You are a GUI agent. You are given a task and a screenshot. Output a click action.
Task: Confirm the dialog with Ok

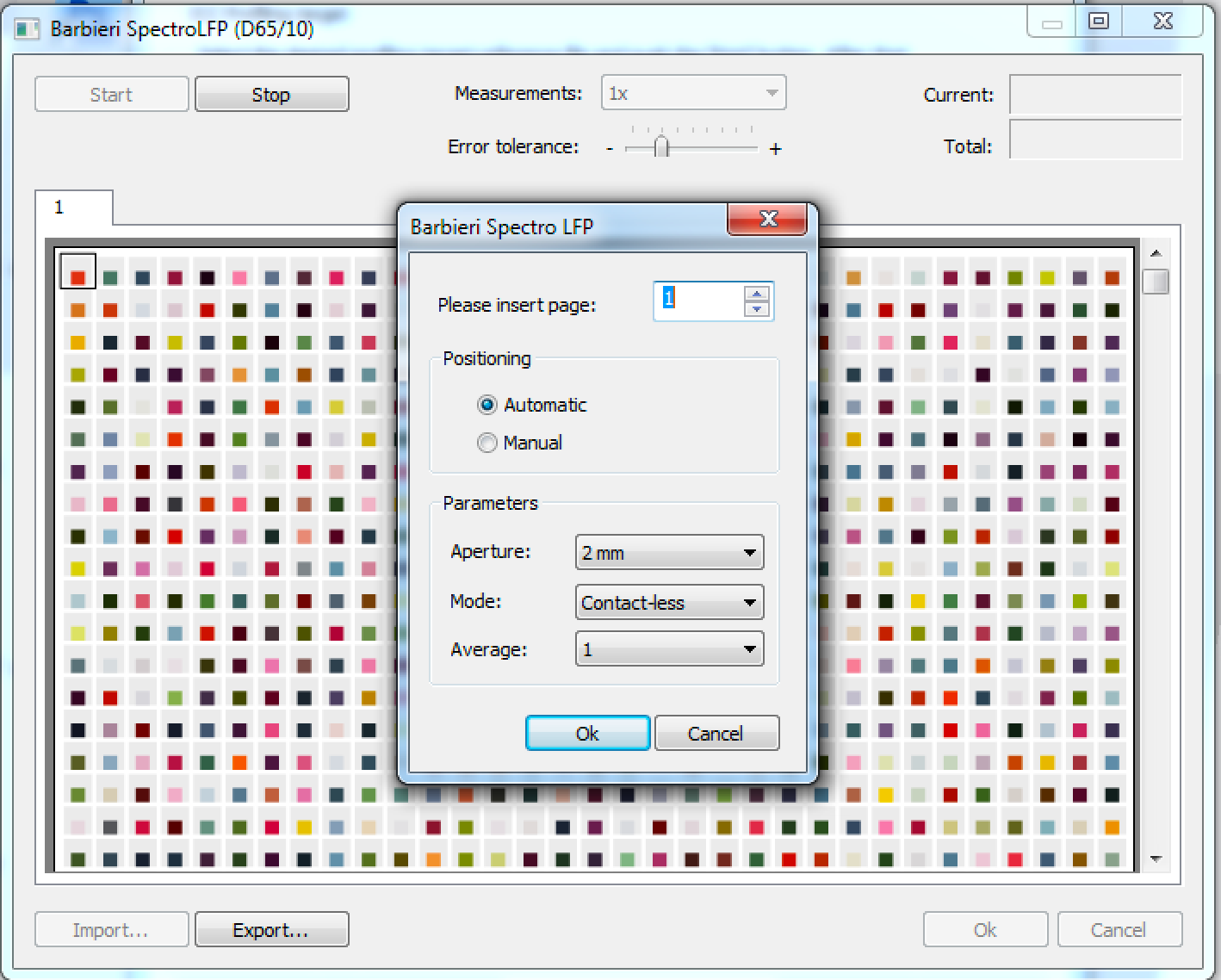[x=587, y=734]
